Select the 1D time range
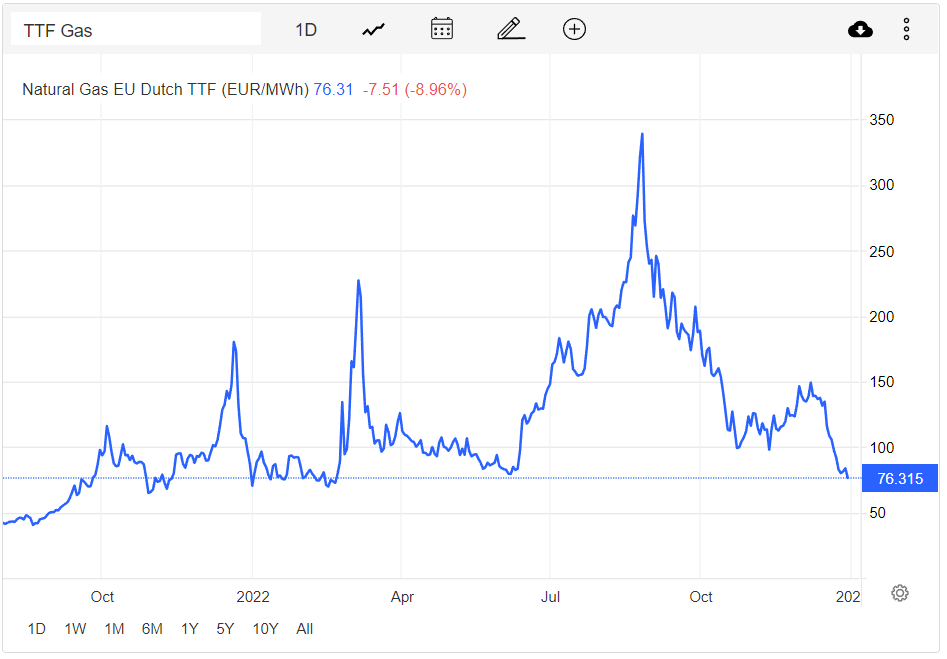Image resolution: width=947 pixels, height=659 pixels. pyautogui.click(x=36, y=629)
